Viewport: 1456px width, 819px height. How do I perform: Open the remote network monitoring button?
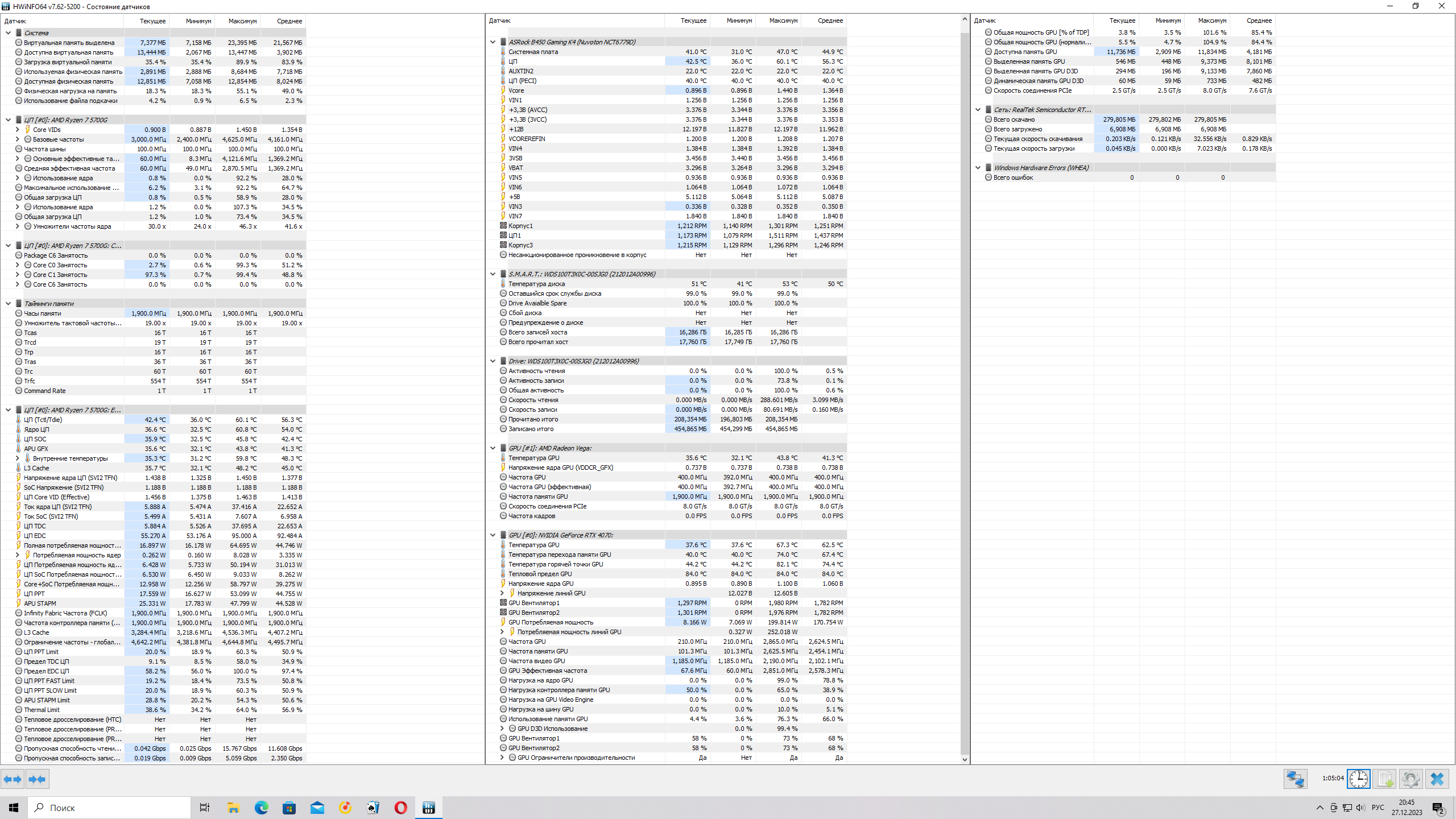[x=1295, y=779]
